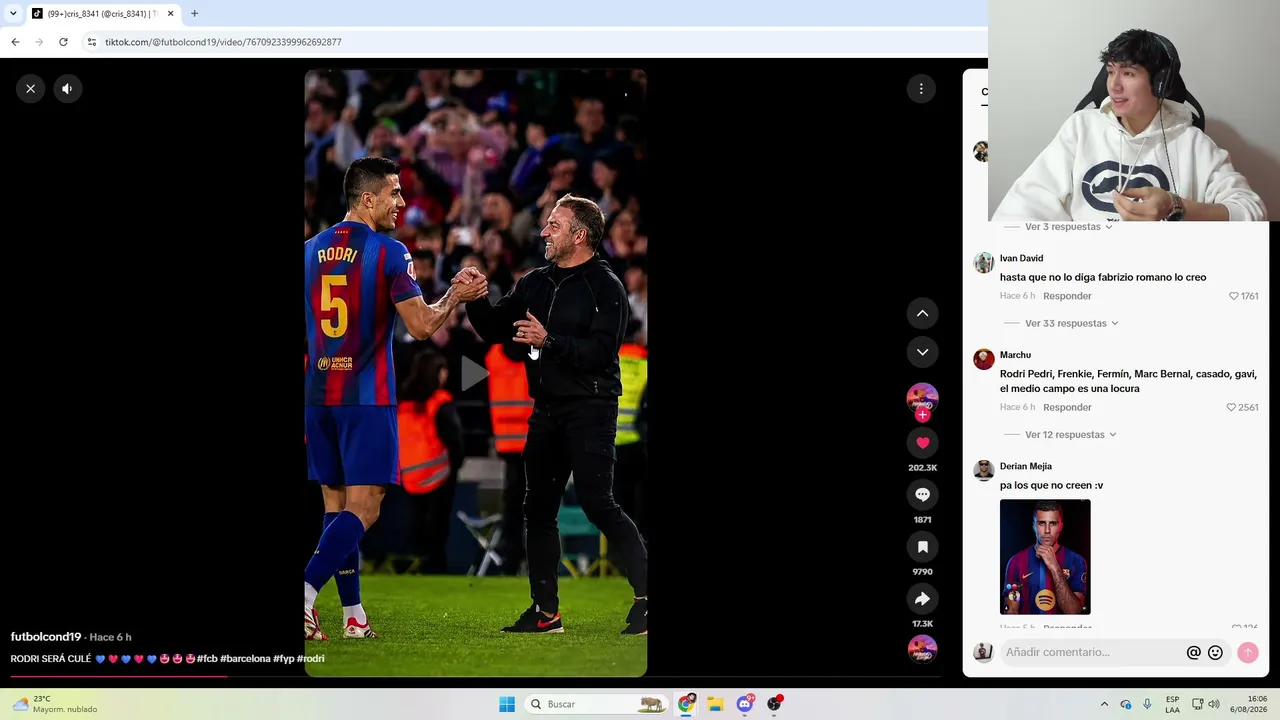
Task: Navigate back in the browser
Action: point(15,42)
